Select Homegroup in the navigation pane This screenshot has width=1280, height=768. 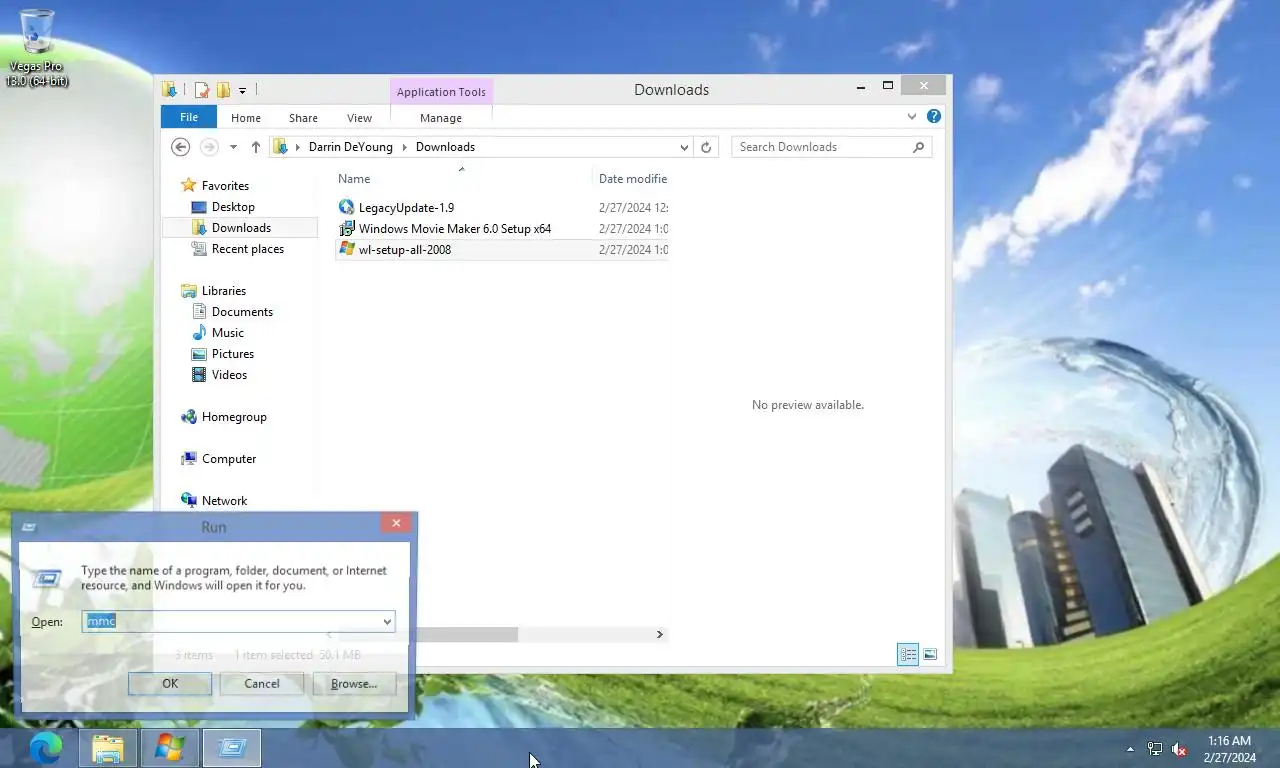click(x=234, y=417)
